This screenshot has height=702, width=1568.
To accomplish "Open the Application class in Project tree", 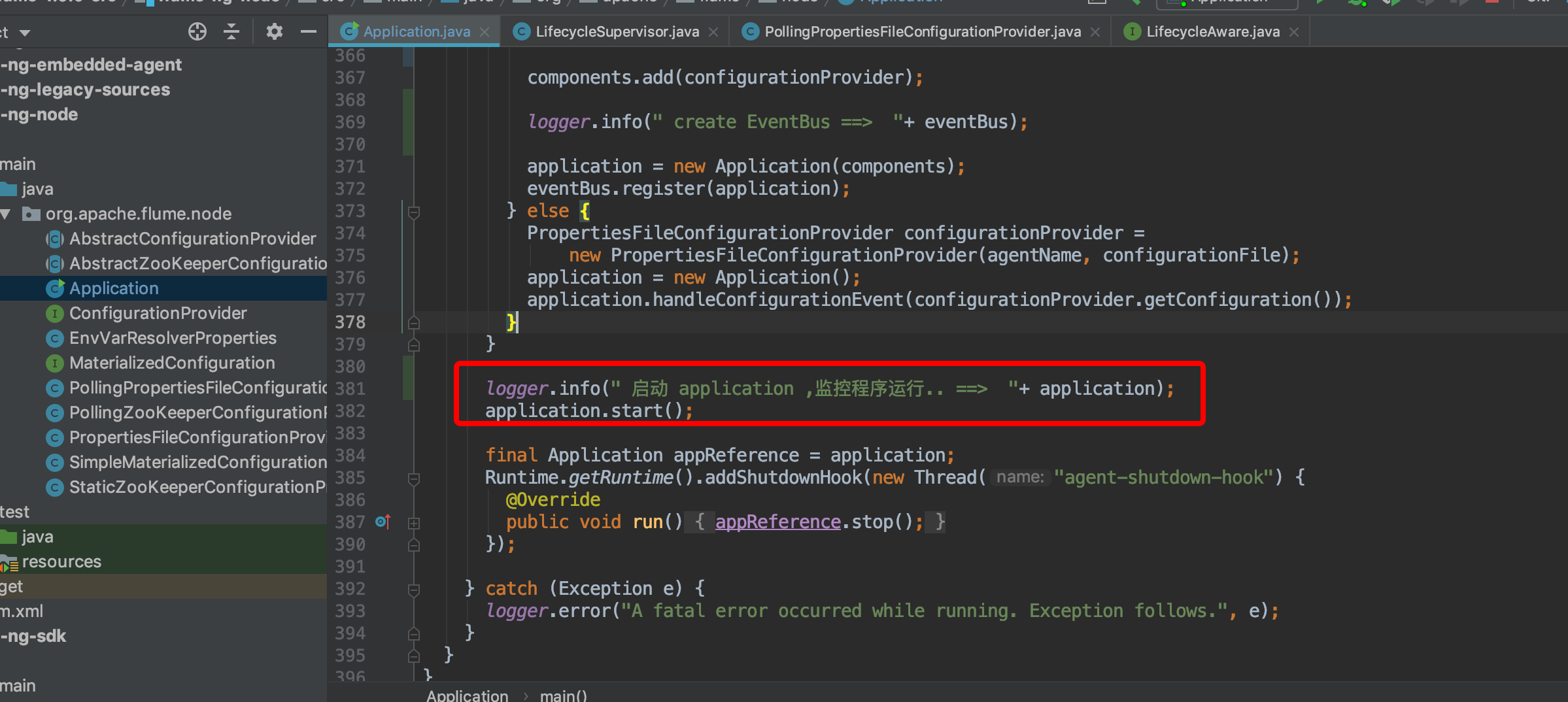I will [x=113, y=288].
